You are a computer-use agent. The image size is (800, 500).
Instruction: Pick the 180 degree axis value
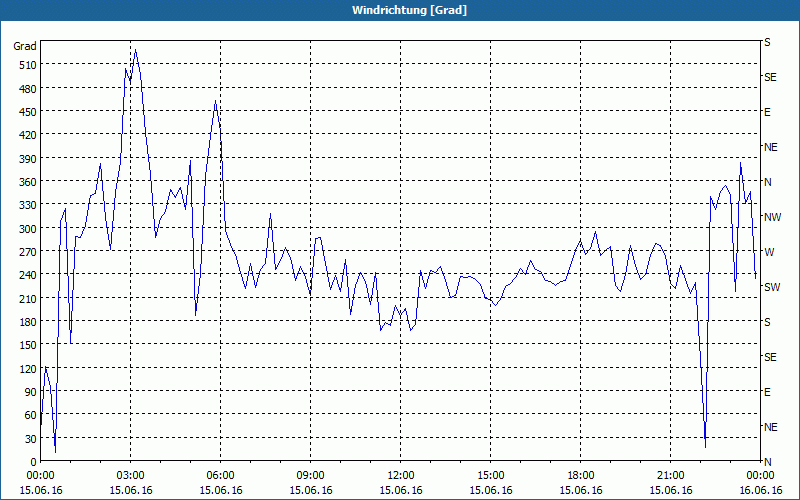click(28, 321)
